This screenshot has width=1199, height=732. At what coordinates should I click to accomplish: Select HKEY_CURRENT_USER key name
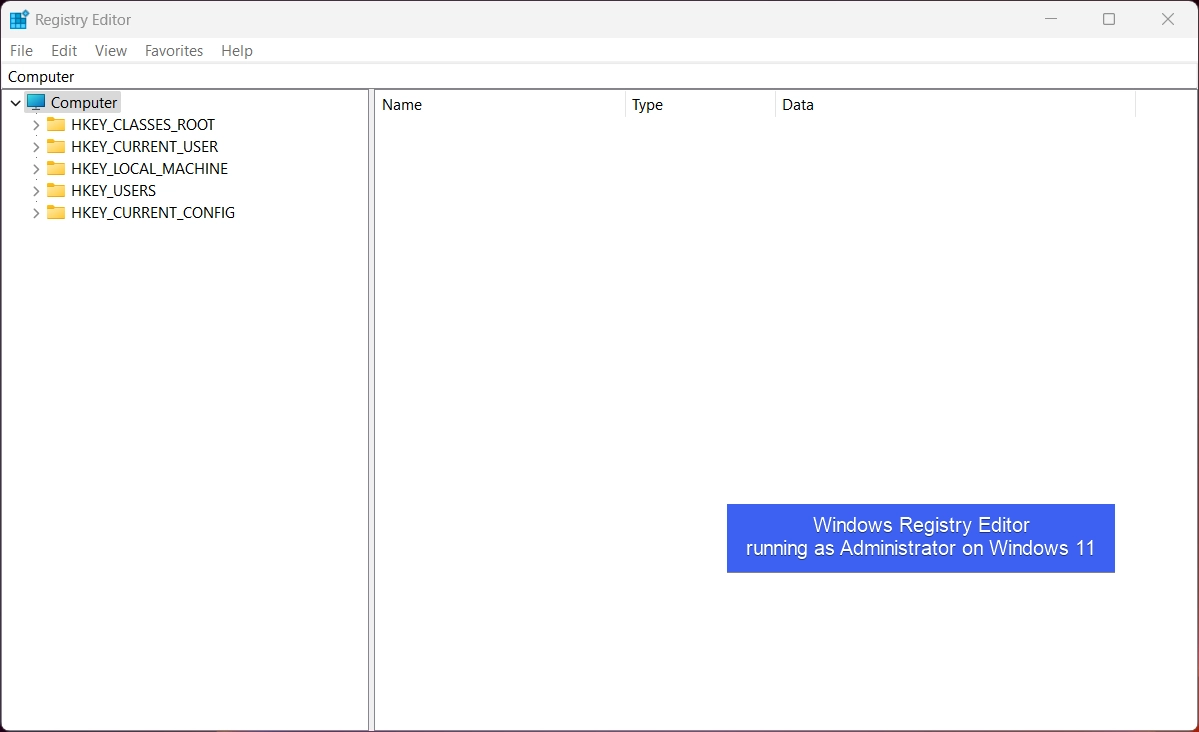[145, 147]
